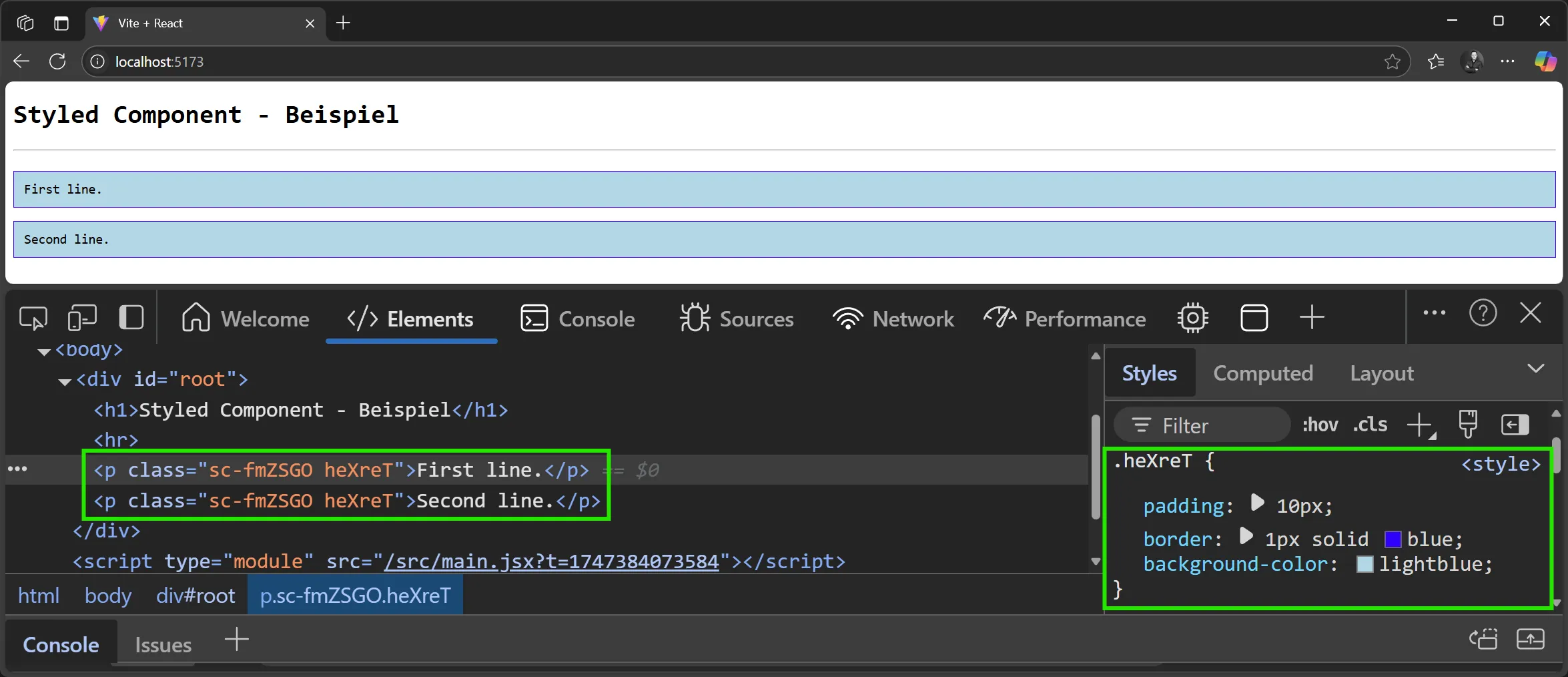Expand the drawer with upload-arrow icon
This screenshot has height=677, width=1568.
pyautogui.click(x=1530, y=639)
